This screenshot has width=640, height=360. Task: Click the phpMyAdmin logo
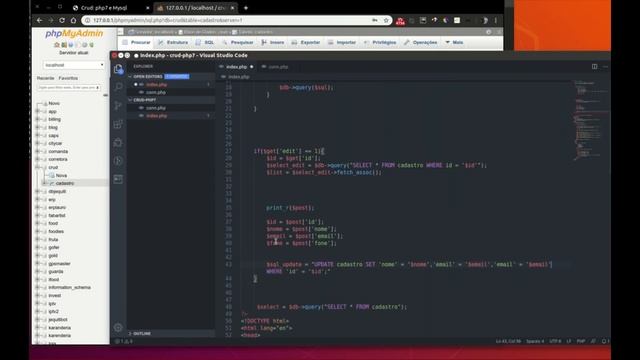tap(74, 33)
